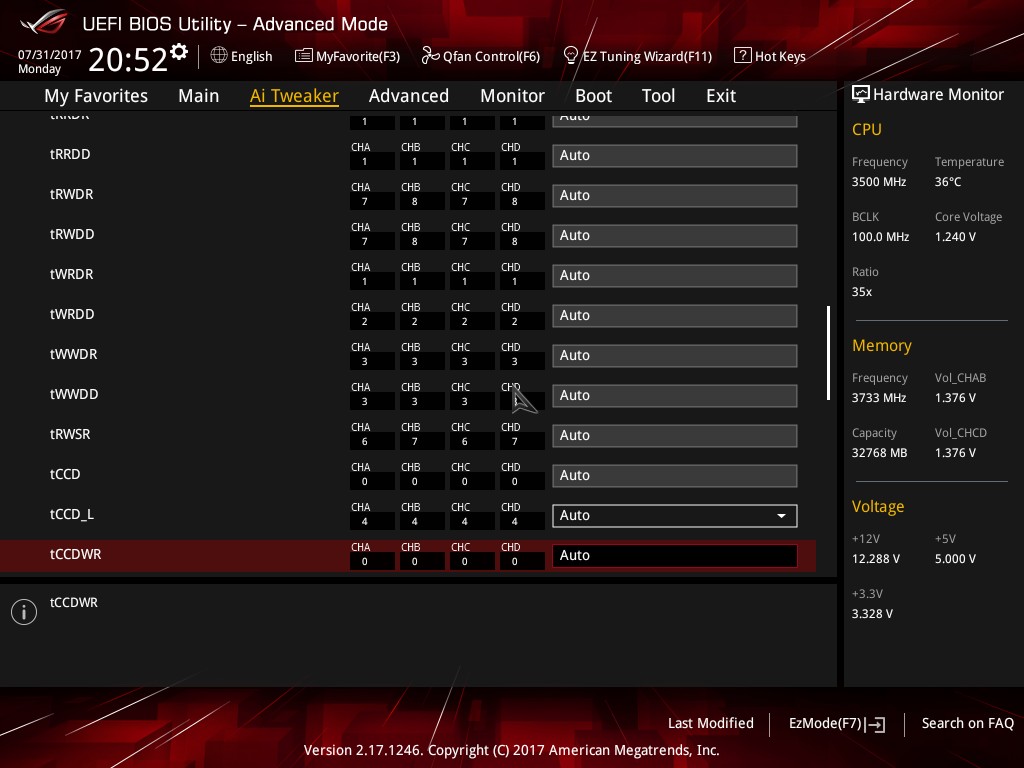Viewport: 1024px width, 768px height.
Task: Click the tWWDD Auto field
Action: [x=675, y=395]
